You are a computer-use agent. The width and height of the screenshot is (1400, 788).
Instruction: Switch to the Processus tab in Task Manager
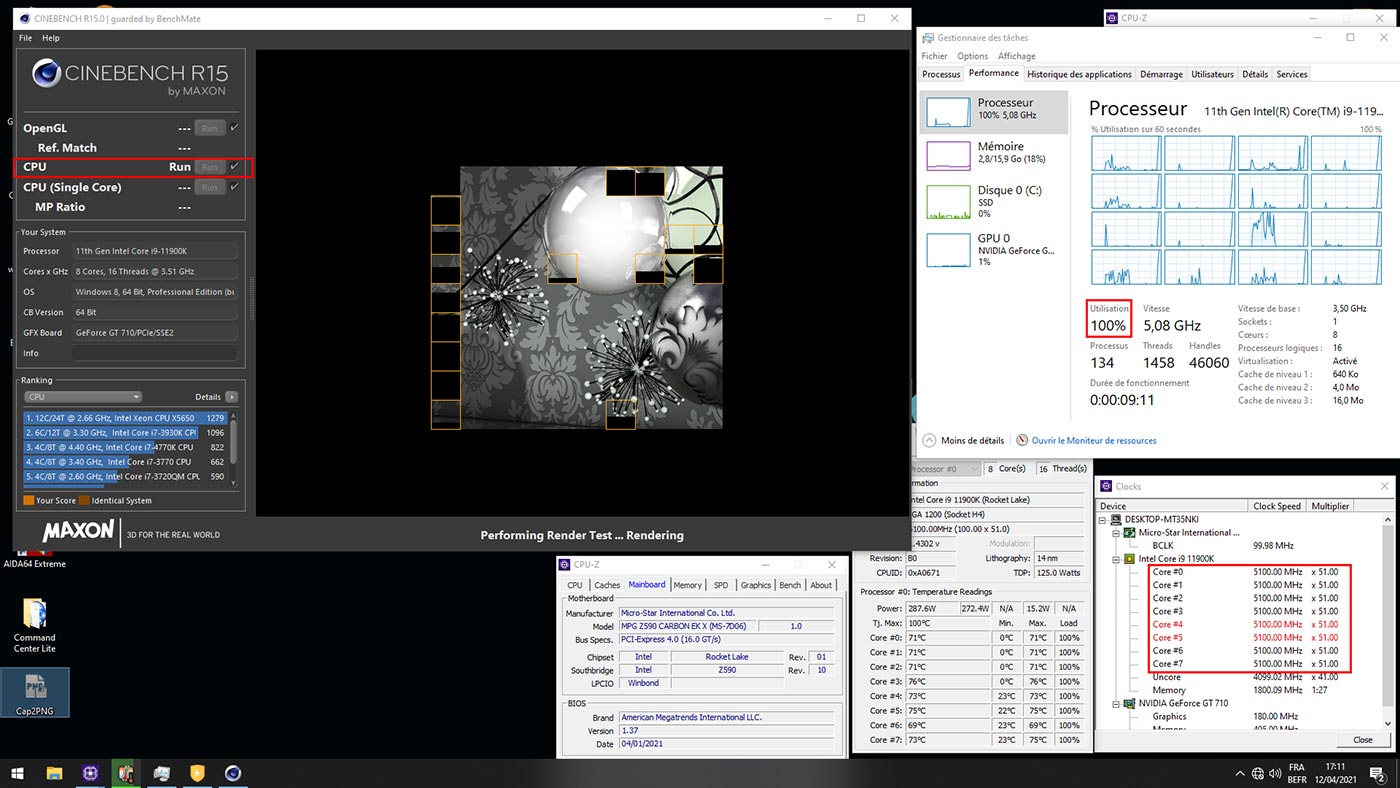click(941, 74)
